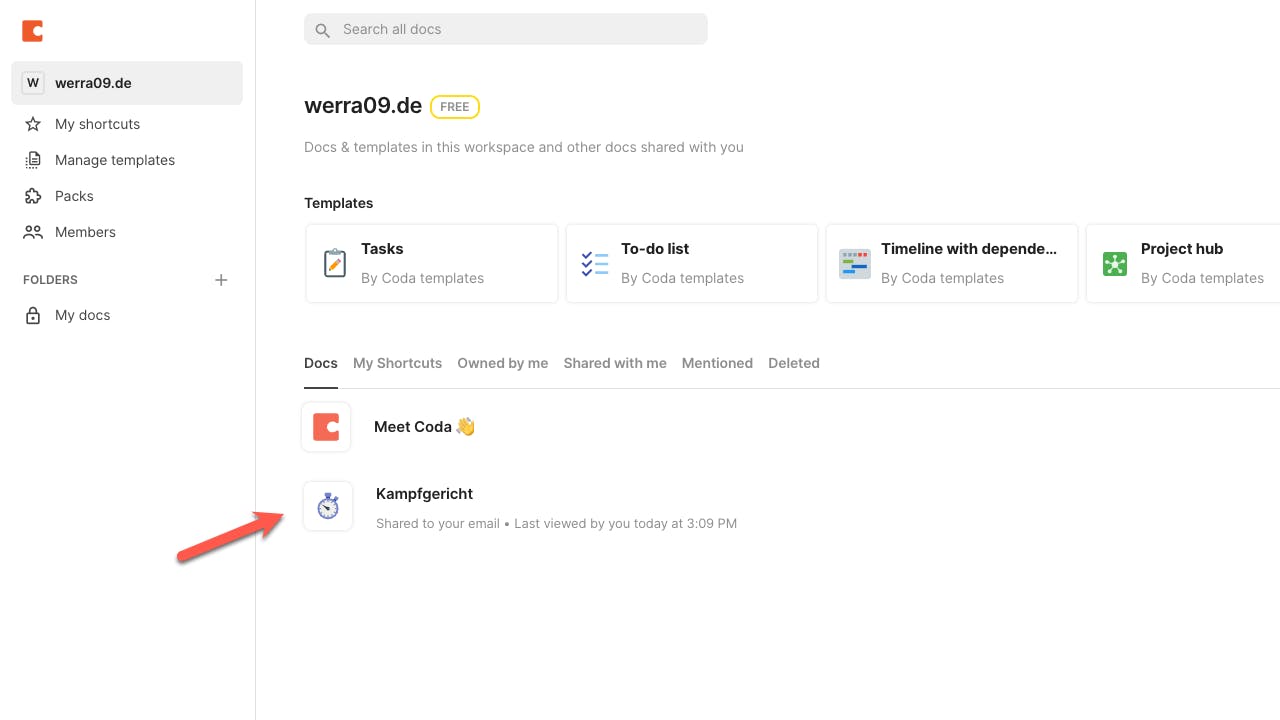
Task: Switch to My Shortcuts tab
Action: 397,363
